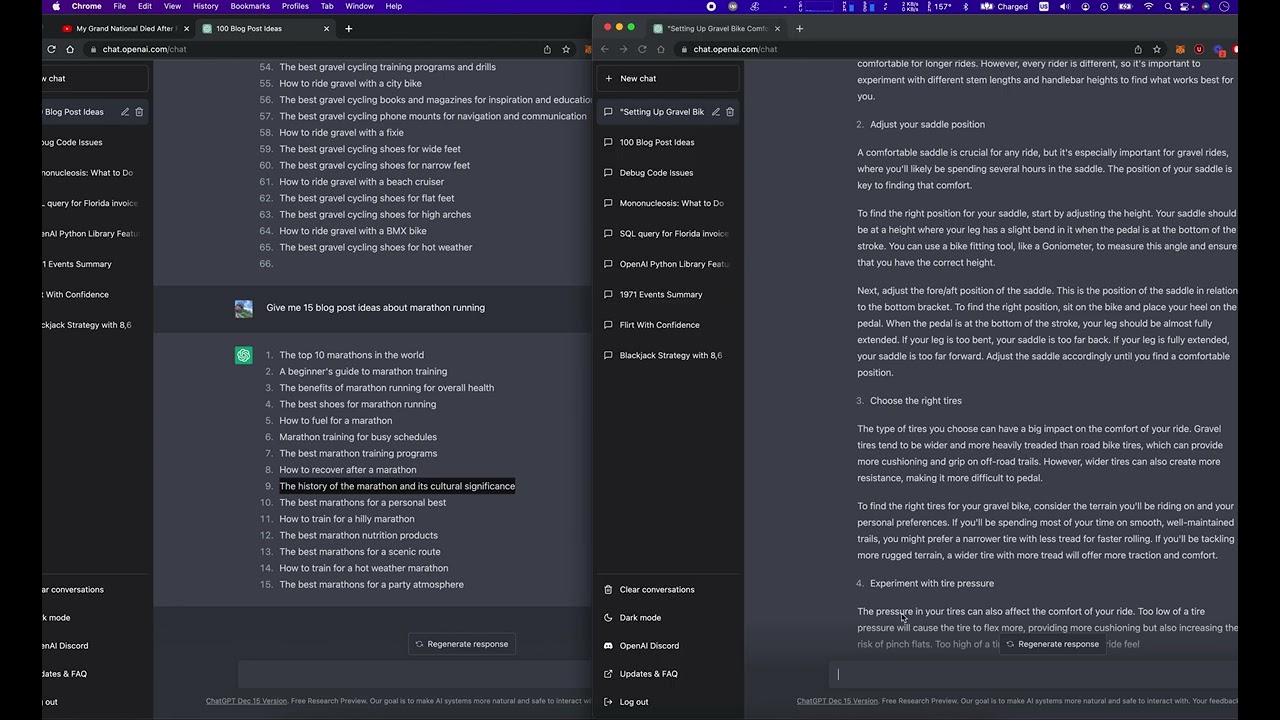1280x720 pixels.
Task: Open 1971 Events Summary chat in right sidebar
Action: [x=669, y=295]
